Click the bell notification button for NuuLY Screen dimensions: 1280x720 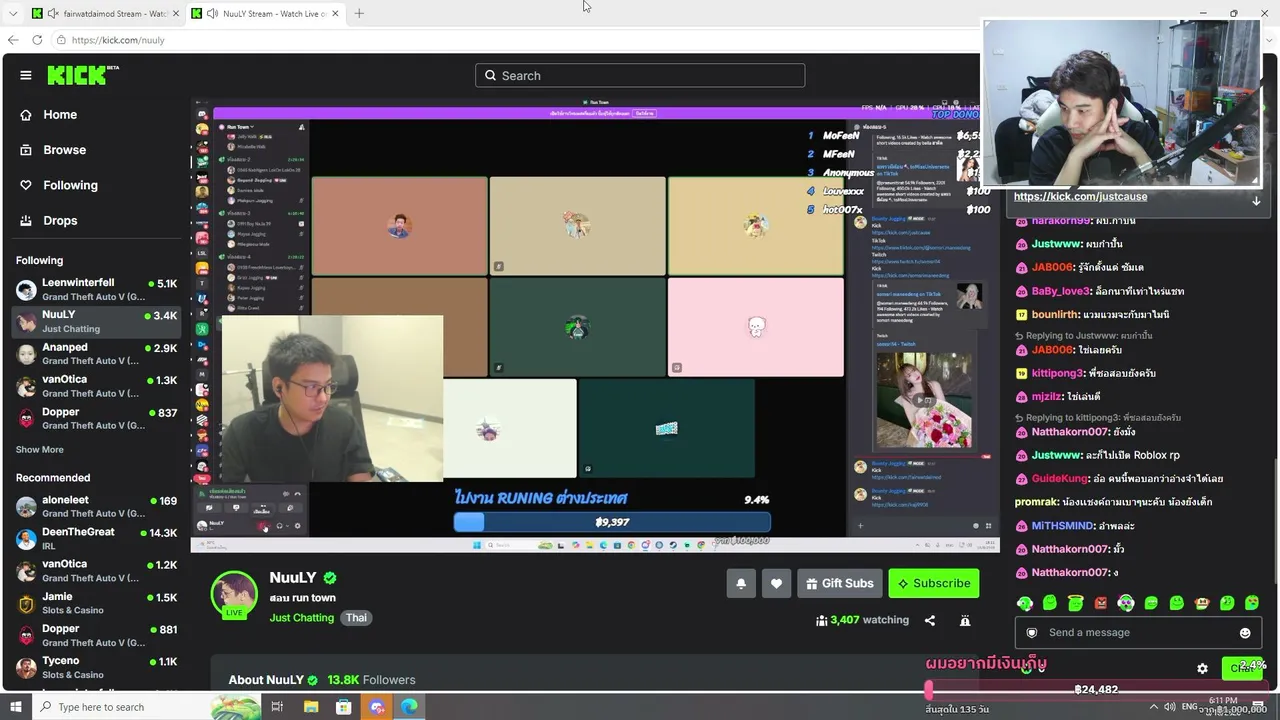click(x=741, y=584)
